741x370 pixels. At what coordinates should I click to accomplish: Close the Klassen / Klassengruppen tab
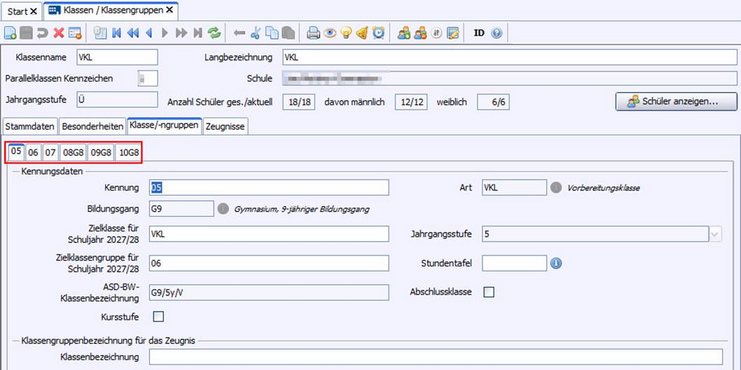[170, 10]
